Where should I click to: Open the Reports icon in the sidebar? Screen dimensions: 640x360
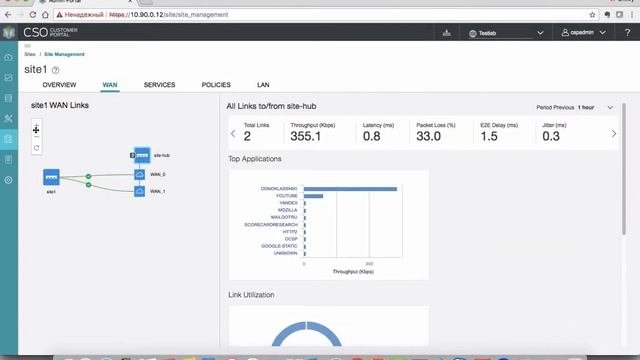(9, 160)
